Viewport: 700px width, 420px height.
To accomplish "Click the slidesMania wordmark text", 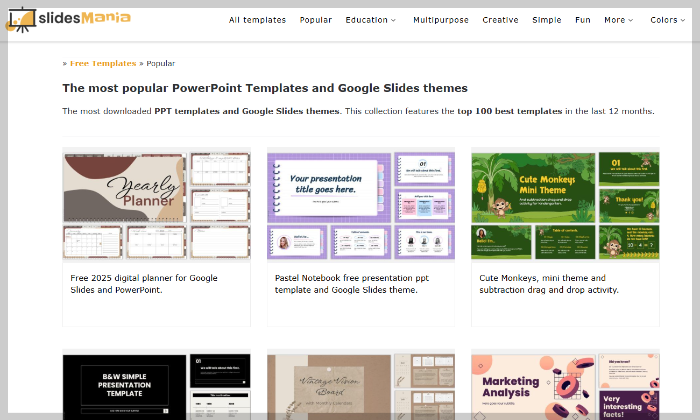I will 84,18.
